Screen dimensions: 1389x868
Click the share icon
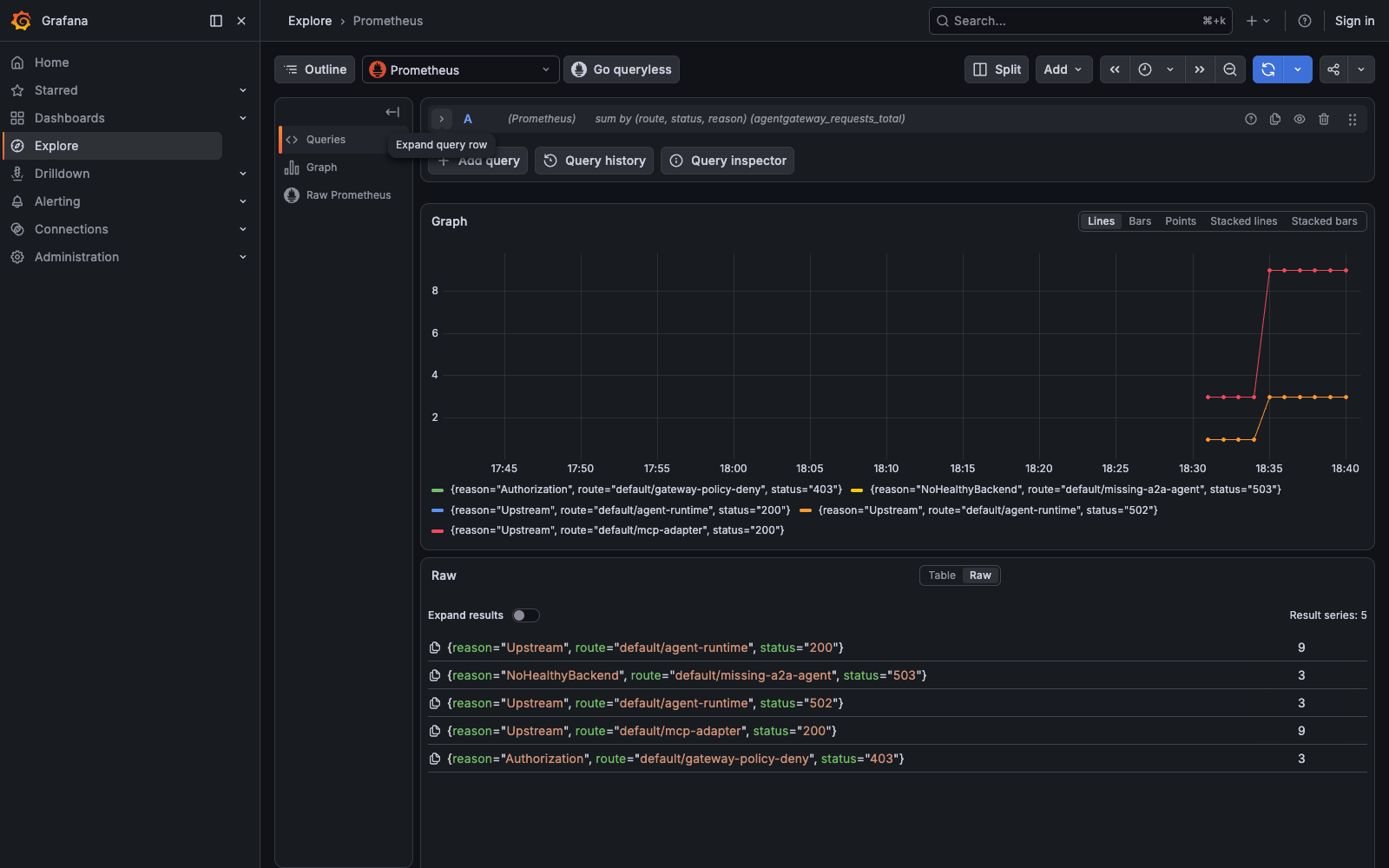coord(1333,69)
